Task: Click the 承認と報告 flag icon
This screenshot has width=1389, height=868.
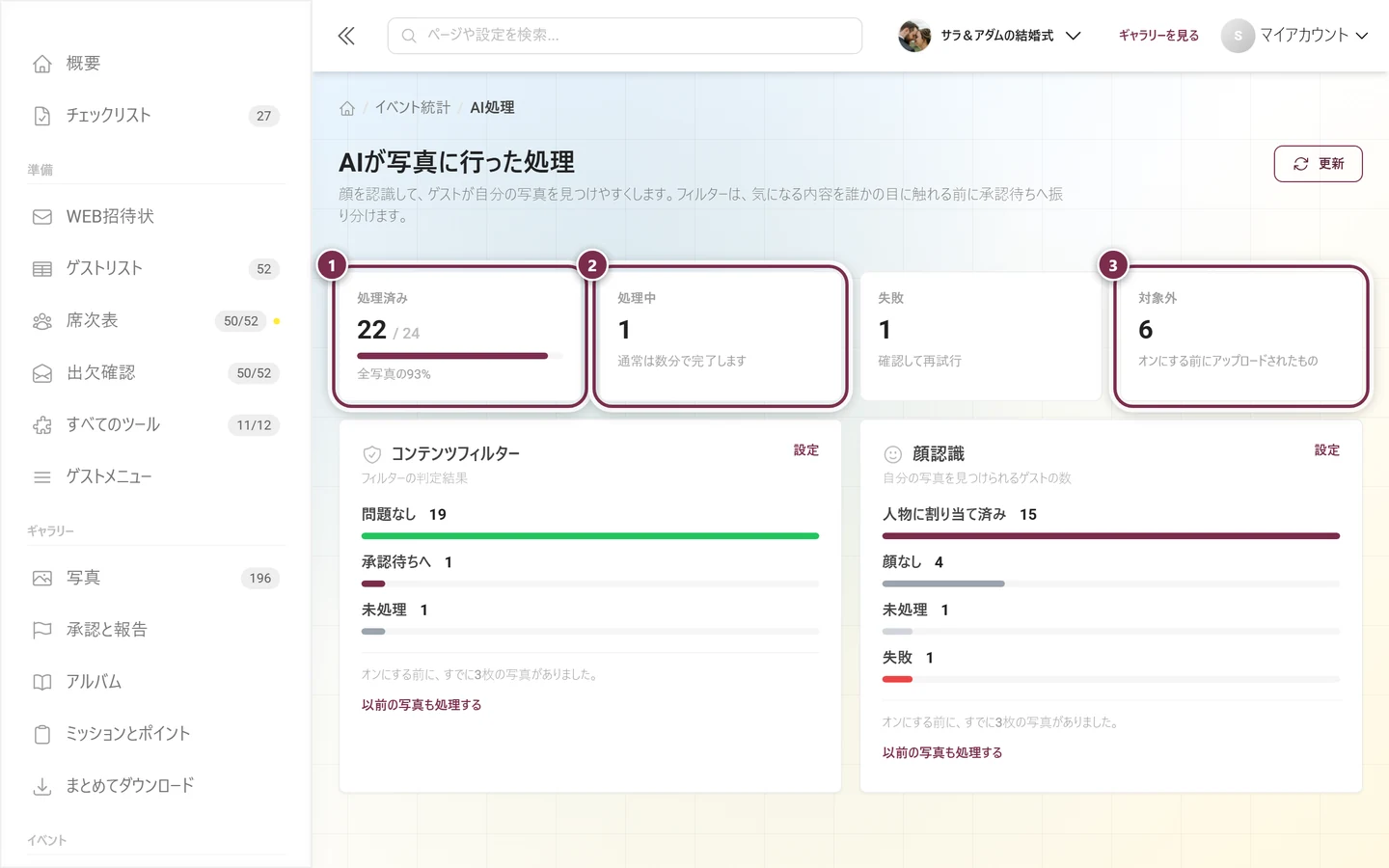Action: click(x=42, y=631)
